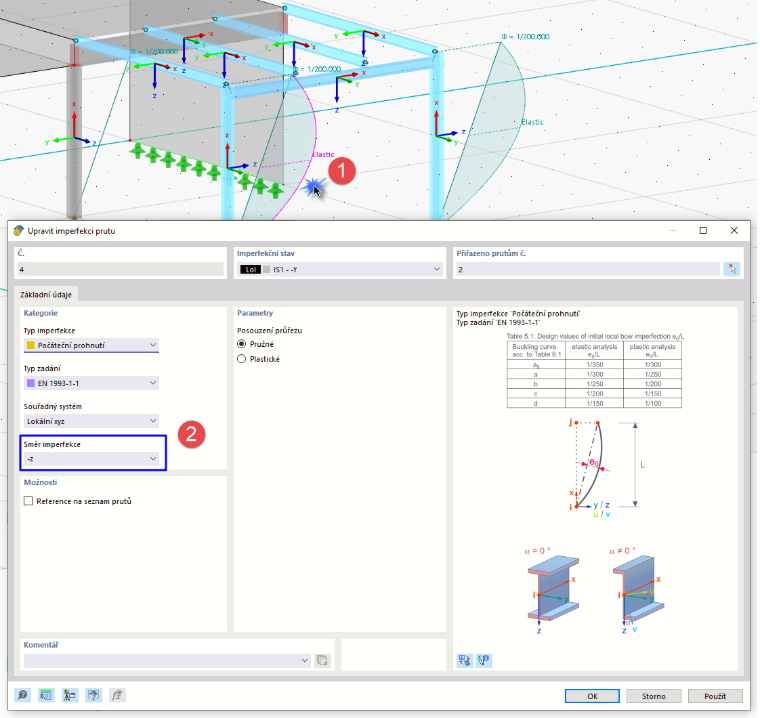
Task: Click the right icon under the imperfection graphic
Action: pos(484,660)
